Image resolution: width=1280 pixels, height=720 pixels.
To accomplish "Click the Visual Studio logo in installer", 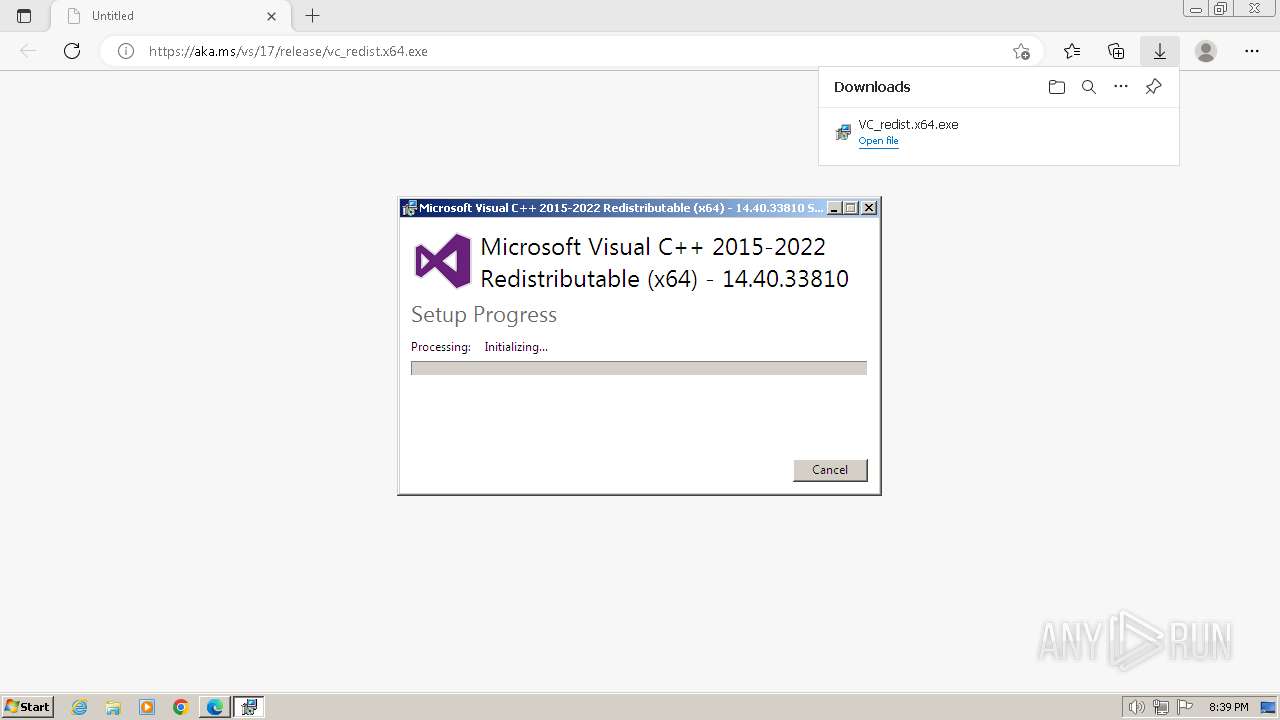I will (443, 261).
